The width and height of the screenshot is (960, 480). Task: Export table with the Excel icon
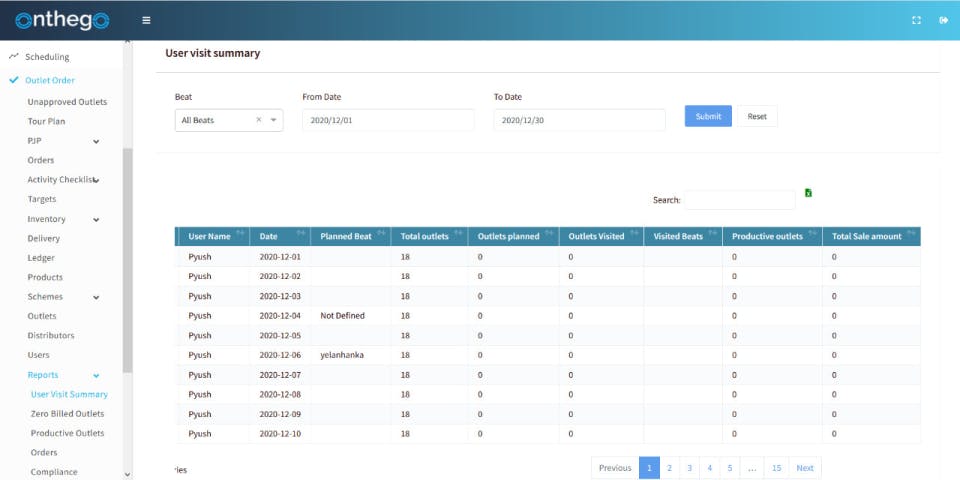[808, 193]
